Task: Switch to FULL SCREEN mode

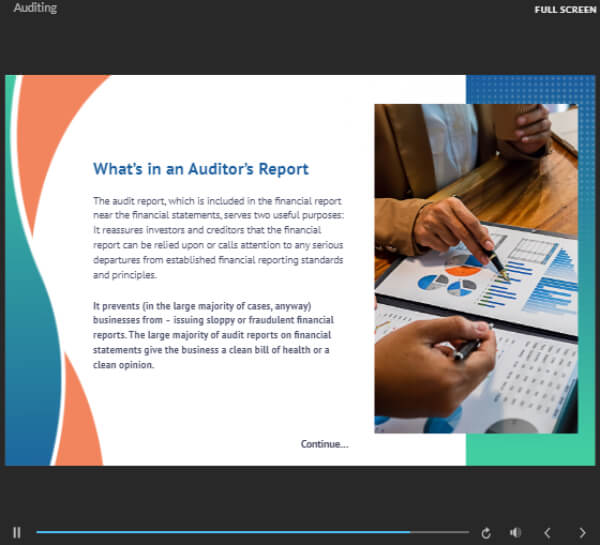Action: [565, 10]
